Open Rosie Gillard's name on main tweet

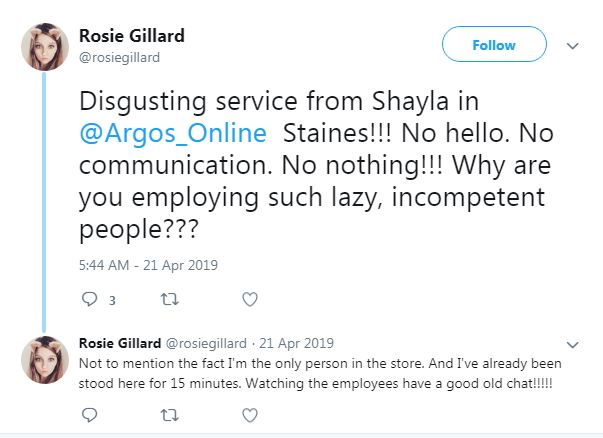tap(131, 36)
